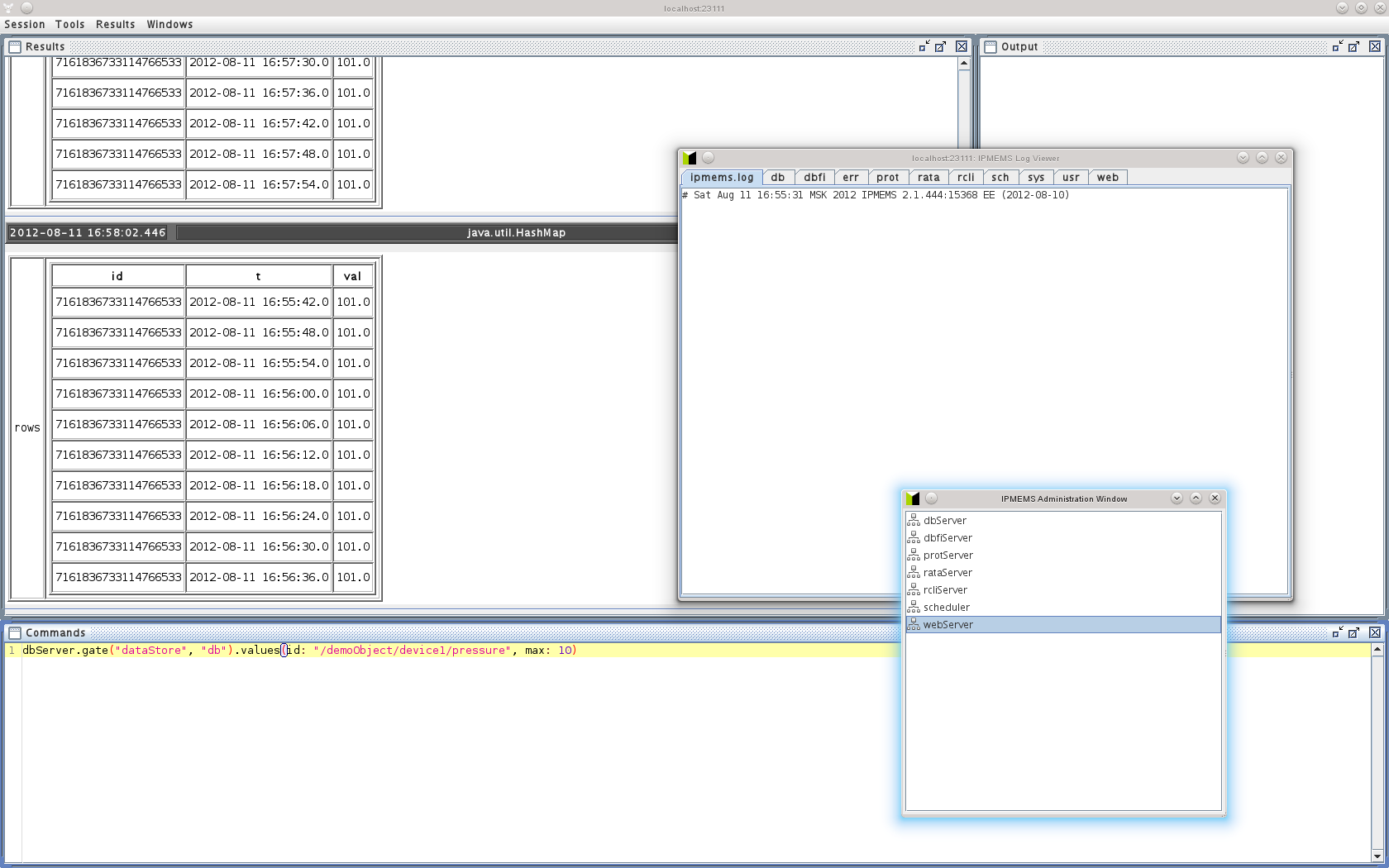Click the dbServer service icon in Administration Window

tap(914, 520)
